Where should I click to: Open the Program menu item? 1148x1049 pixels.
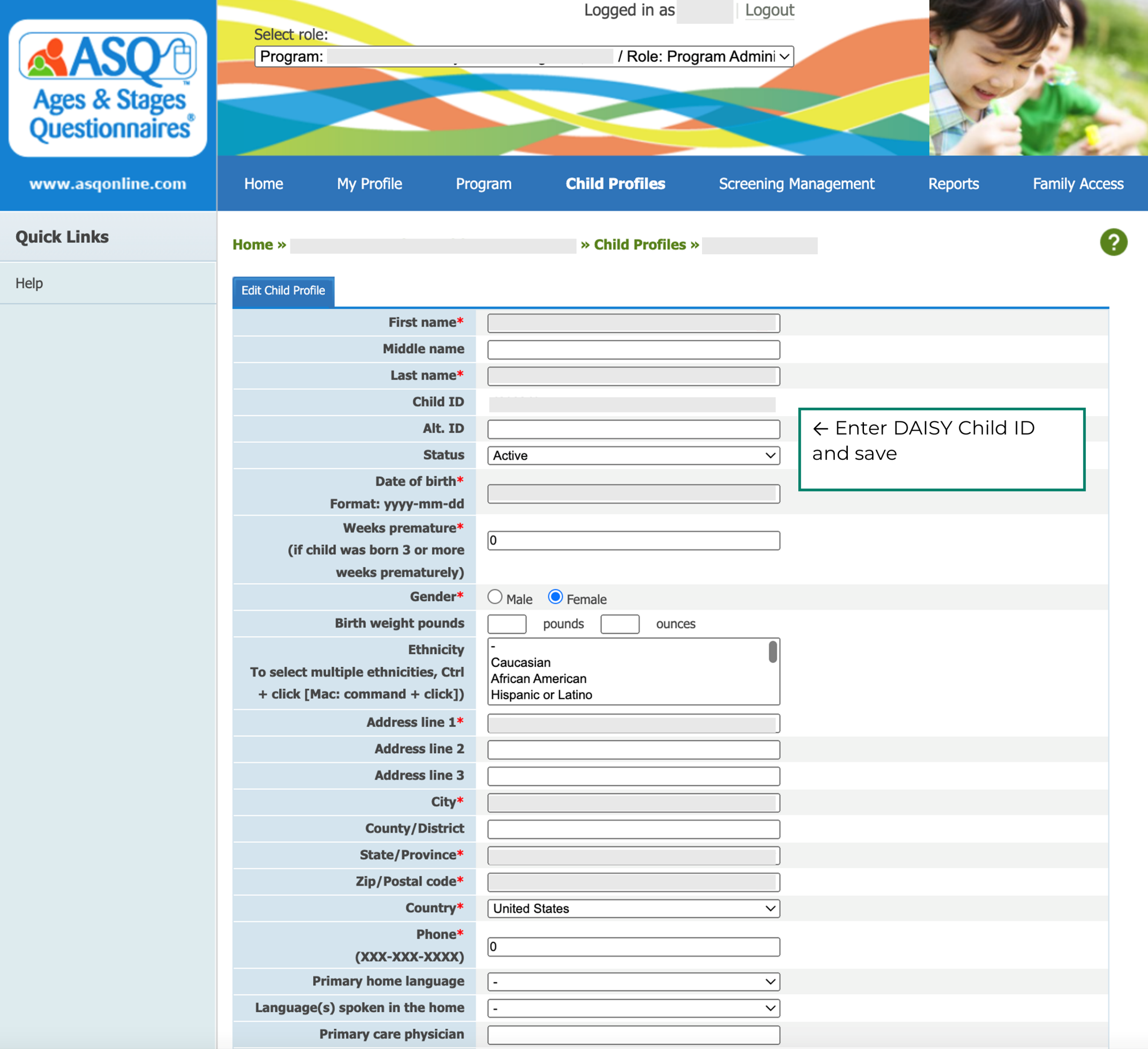[483, 184]
